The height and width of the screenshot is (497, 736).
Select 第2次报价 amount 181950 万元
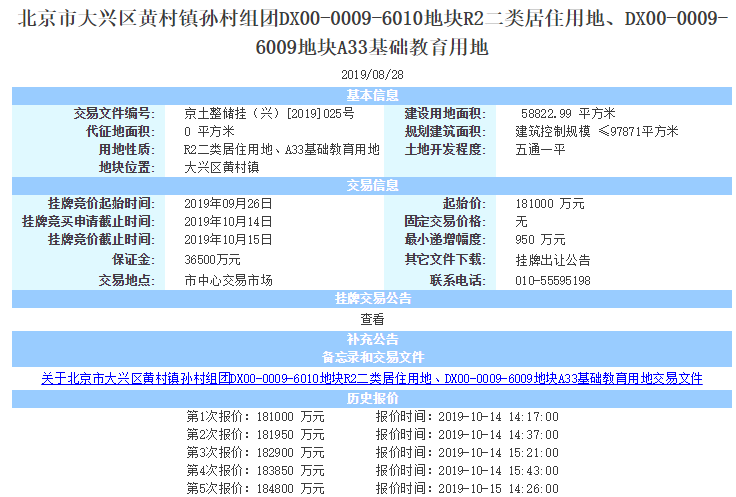pos(290,435)
